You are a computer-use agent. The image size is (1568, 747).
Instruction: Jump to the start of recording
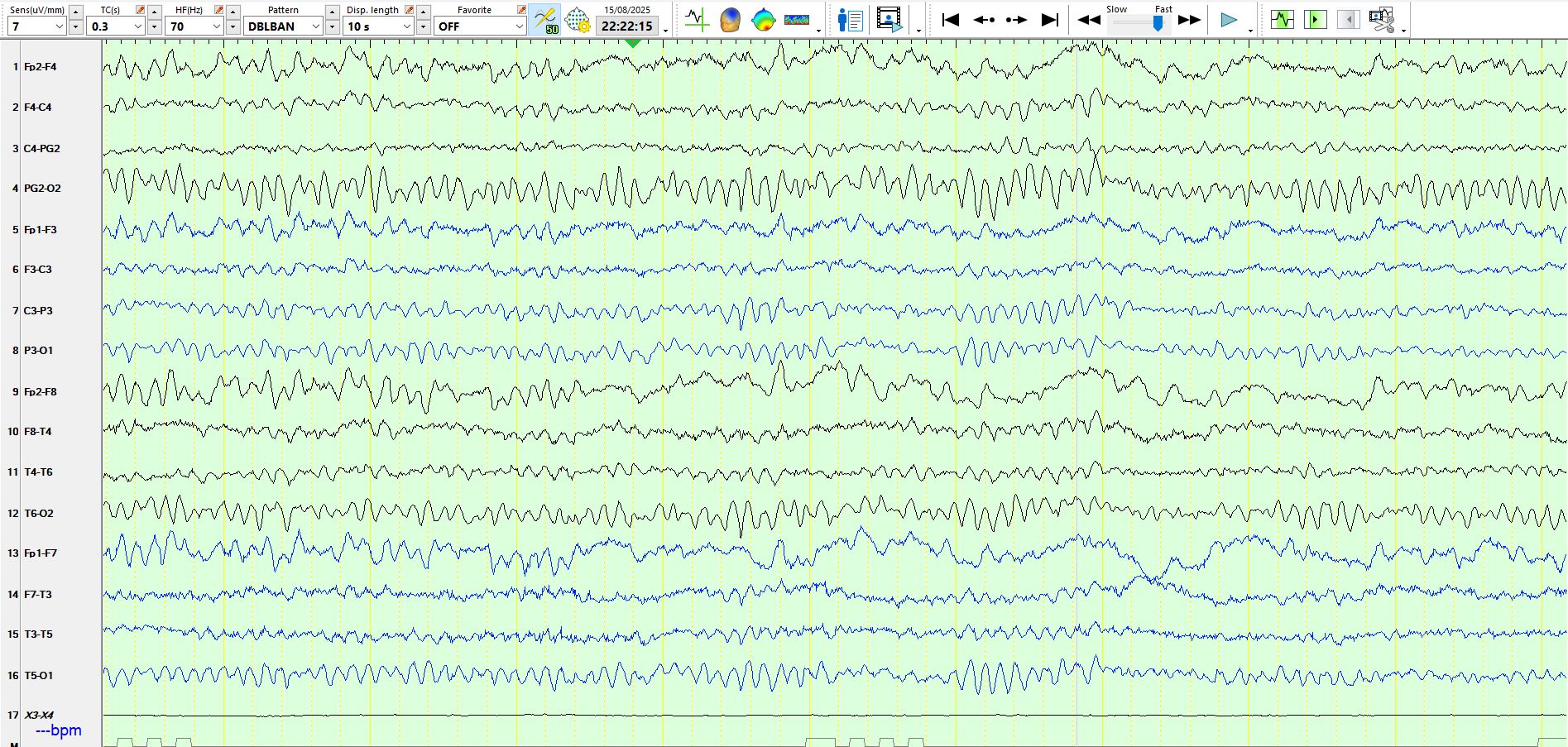point(951,19)
